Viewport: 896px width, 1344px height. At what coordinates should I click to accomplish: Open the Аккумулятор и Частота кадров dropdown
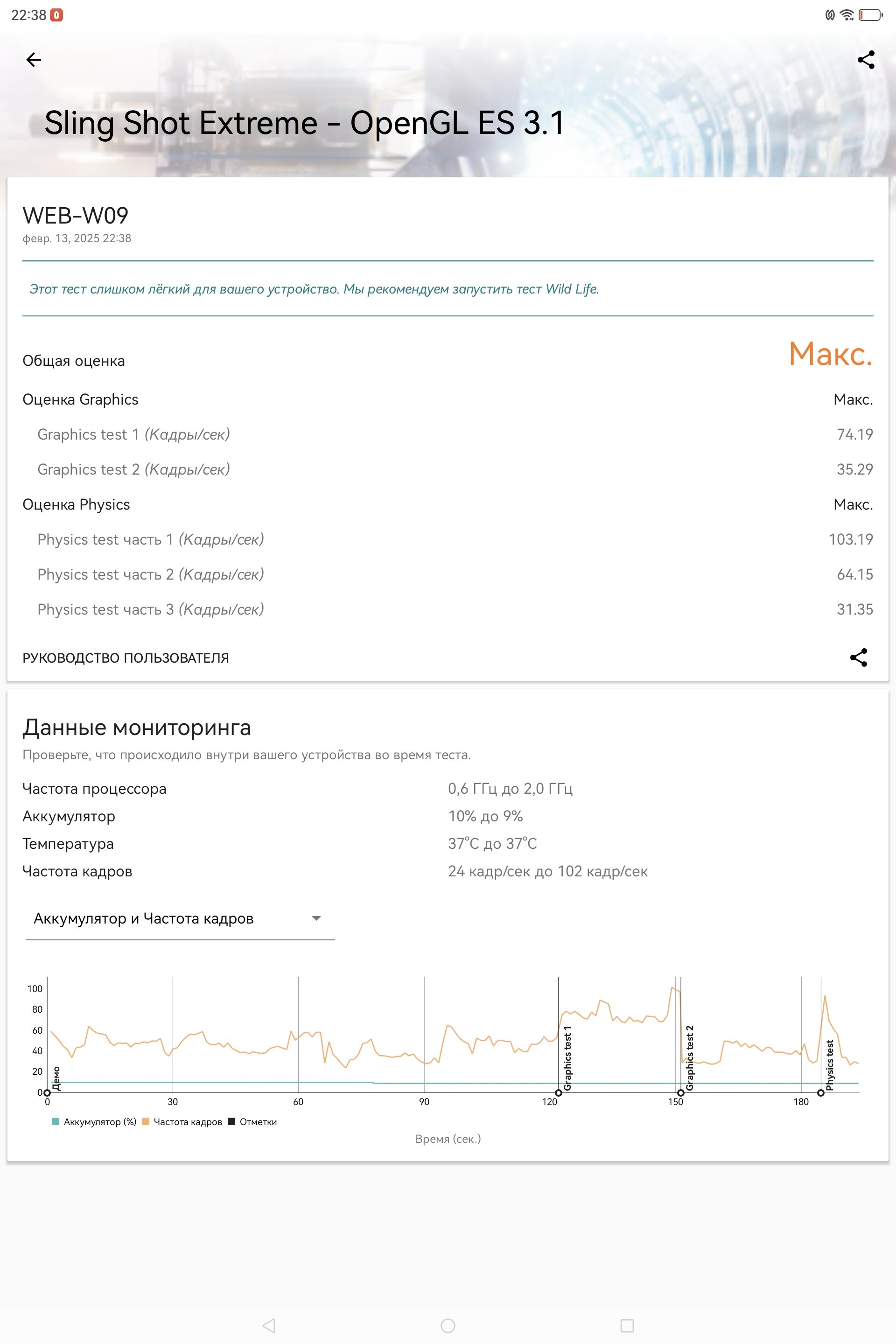point(180,918)
